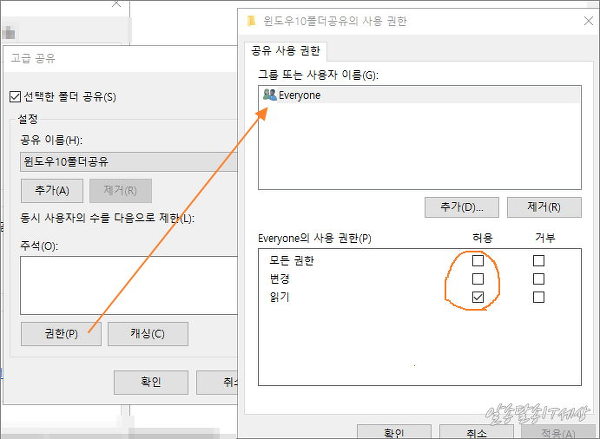Uncheck 읽기 in the 허용 column
The height and width of the screenshot is (439, 600).
tap(478, 297)
